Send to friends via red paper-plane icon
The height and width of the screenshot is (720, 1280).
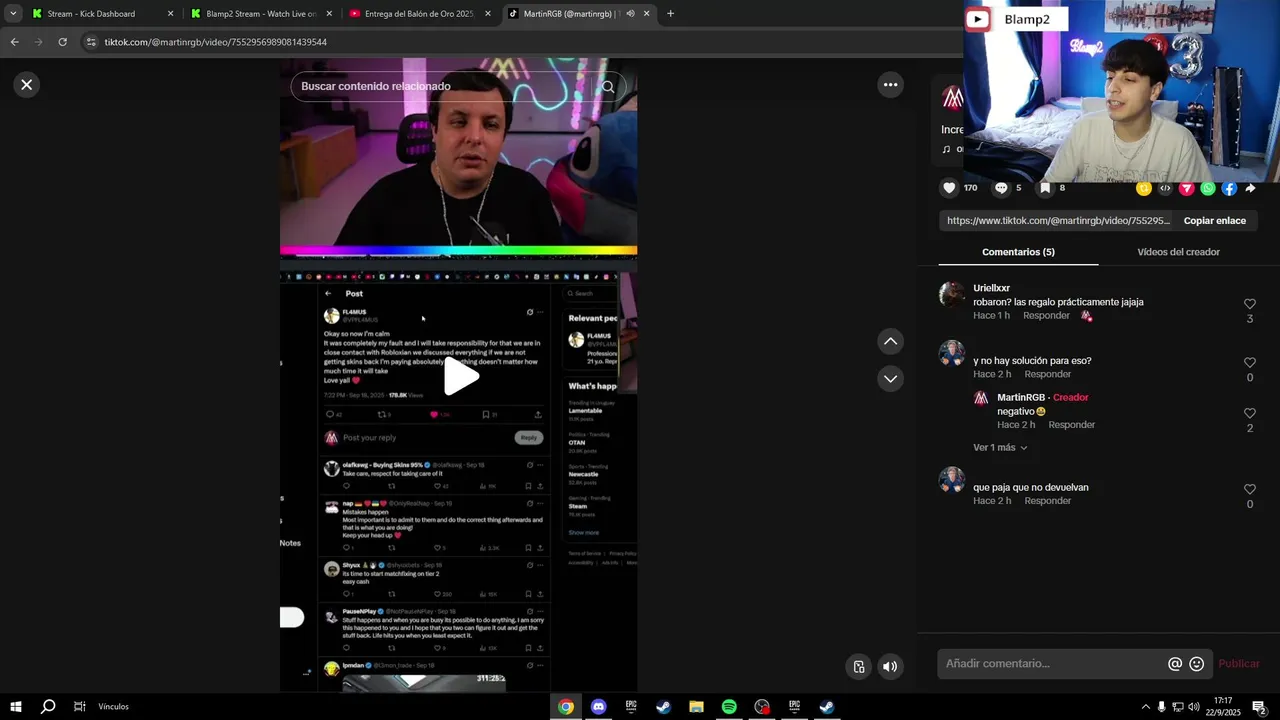(x=1187, y=188)
